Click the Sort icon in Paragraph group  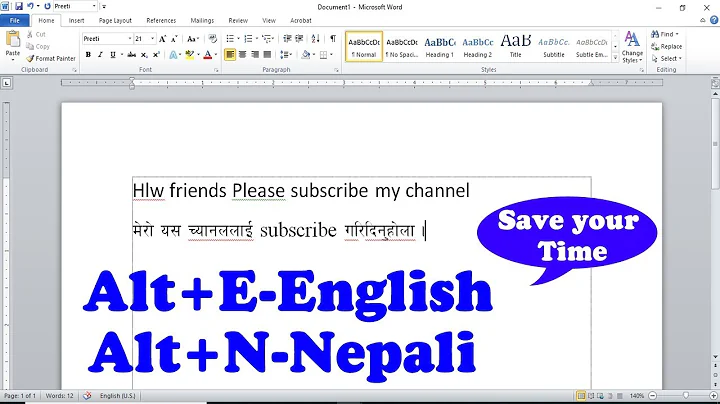click(315, 39)
